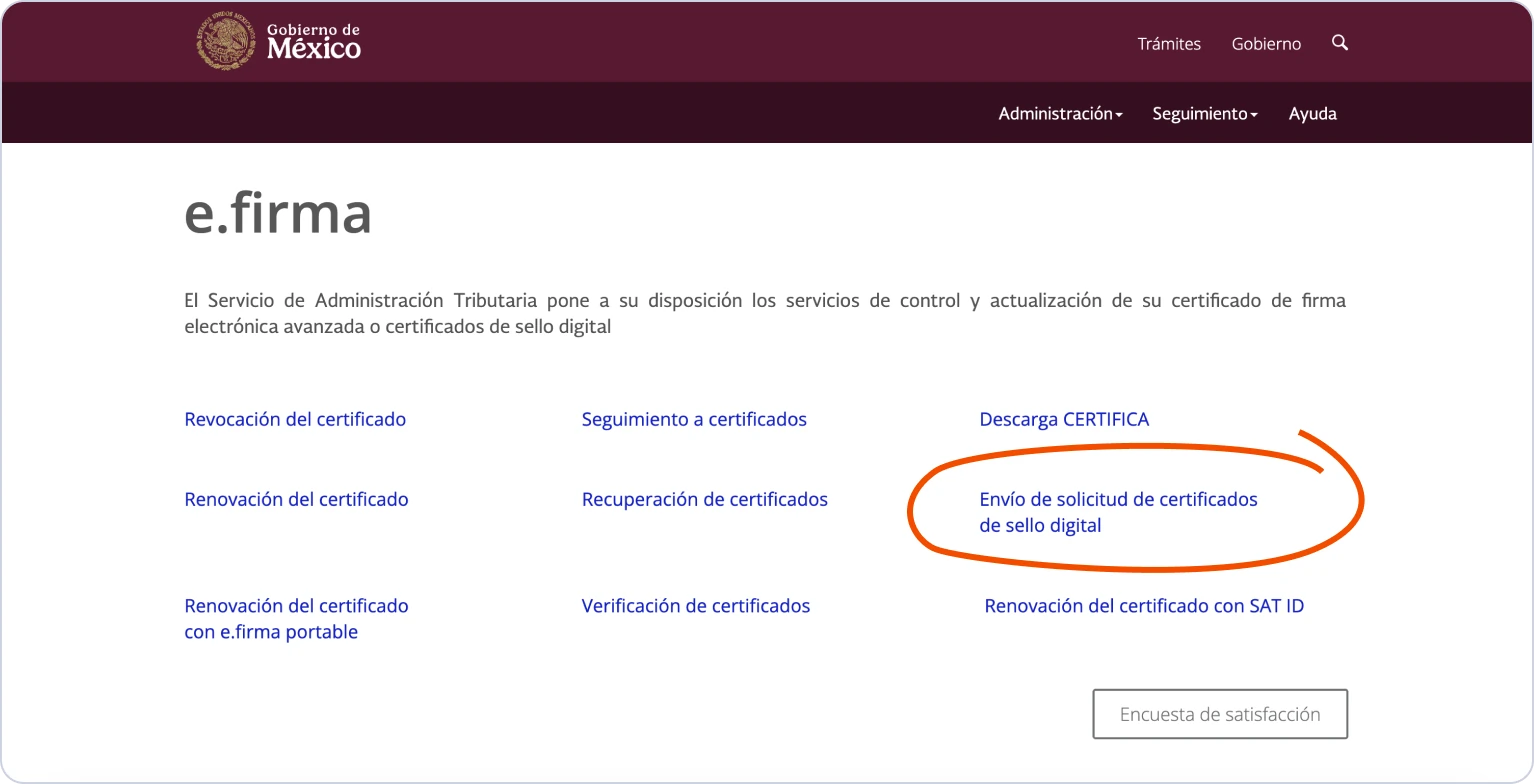Open the Gobierno header link

tap(1266, 44)
